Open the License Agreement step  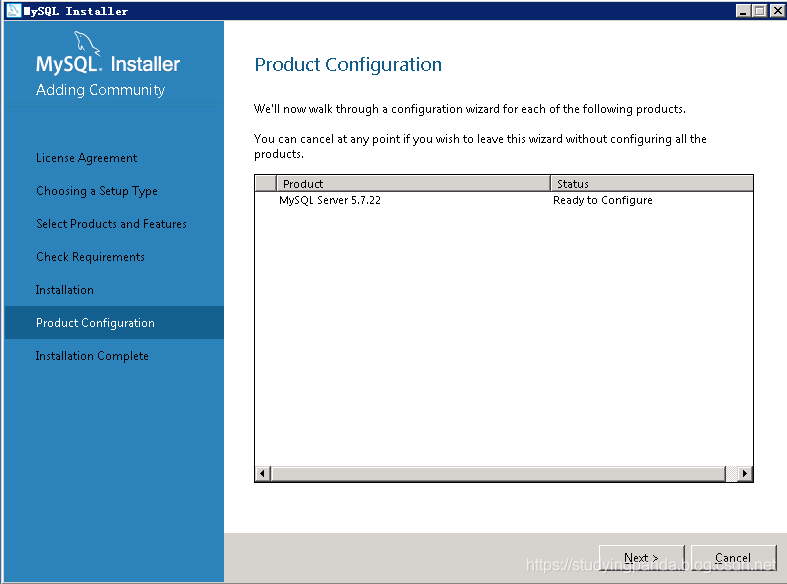(86, 158)
